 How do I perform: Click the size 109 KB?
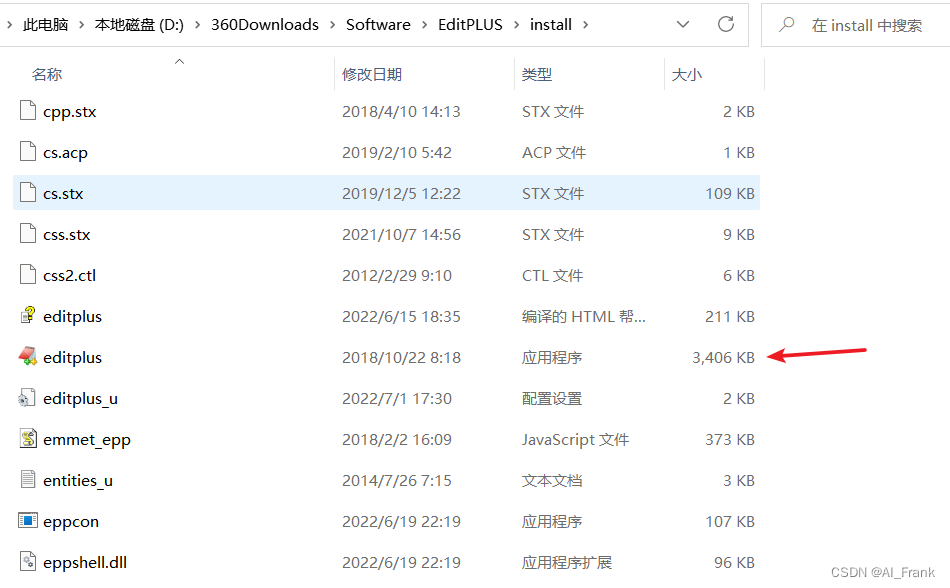pos(730,193)
